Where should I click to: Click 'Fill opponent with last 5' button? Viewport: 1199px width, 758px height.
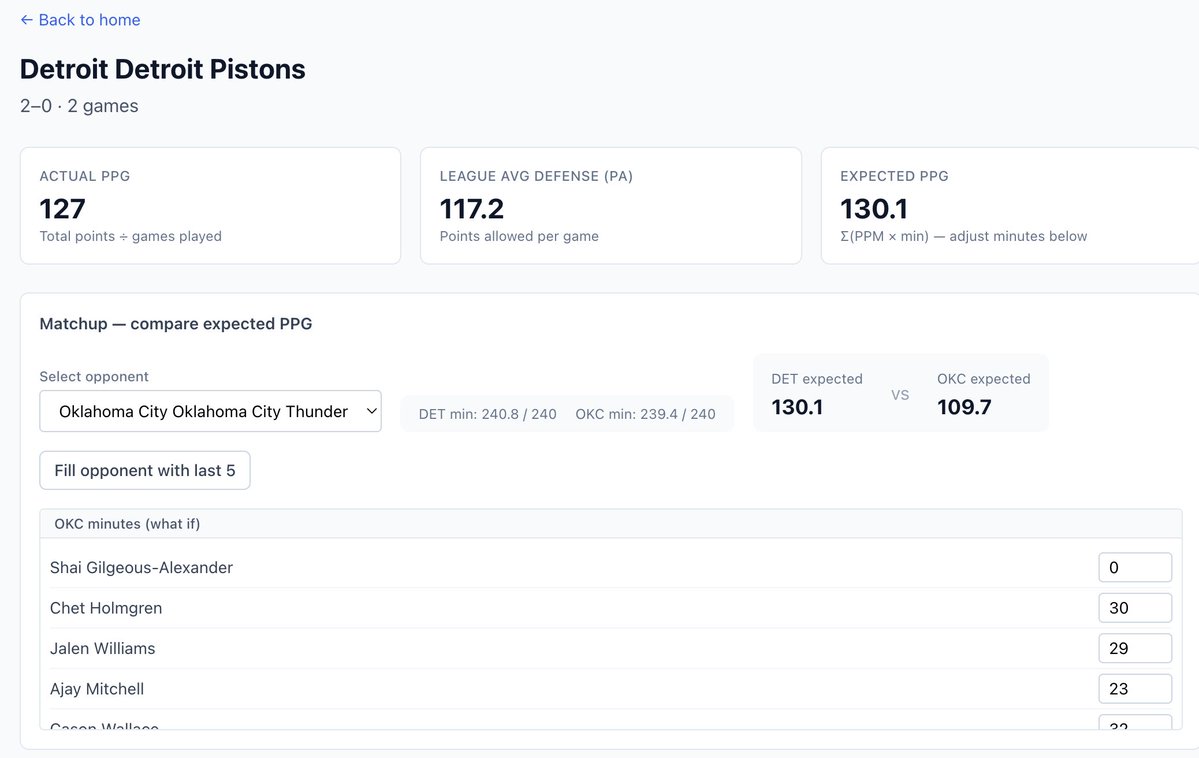pyautogui.click(x=145, y=470)
